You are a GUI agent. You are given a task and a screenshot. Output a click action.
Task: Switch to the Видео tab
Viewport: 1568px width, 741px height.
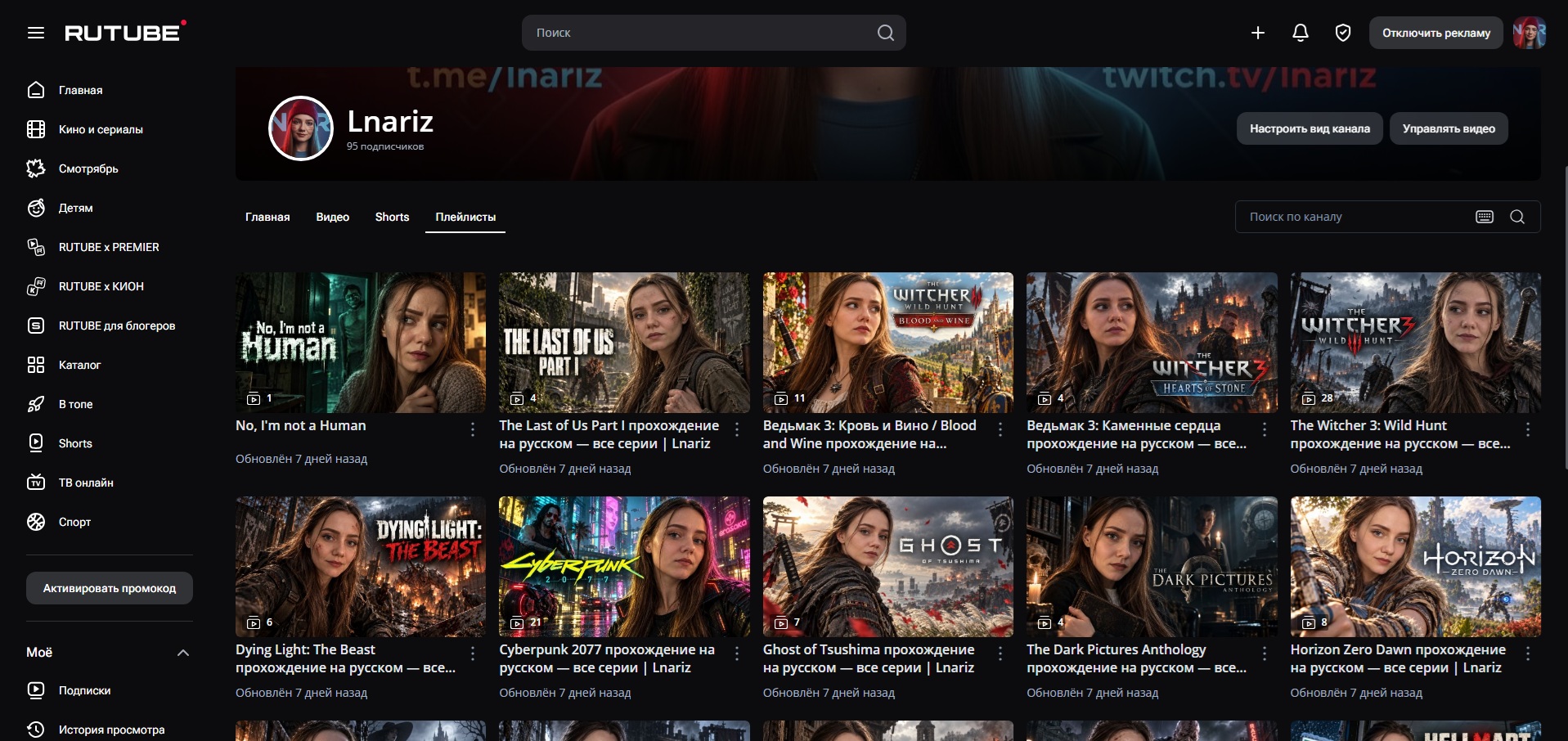click(x=333, y=217)
